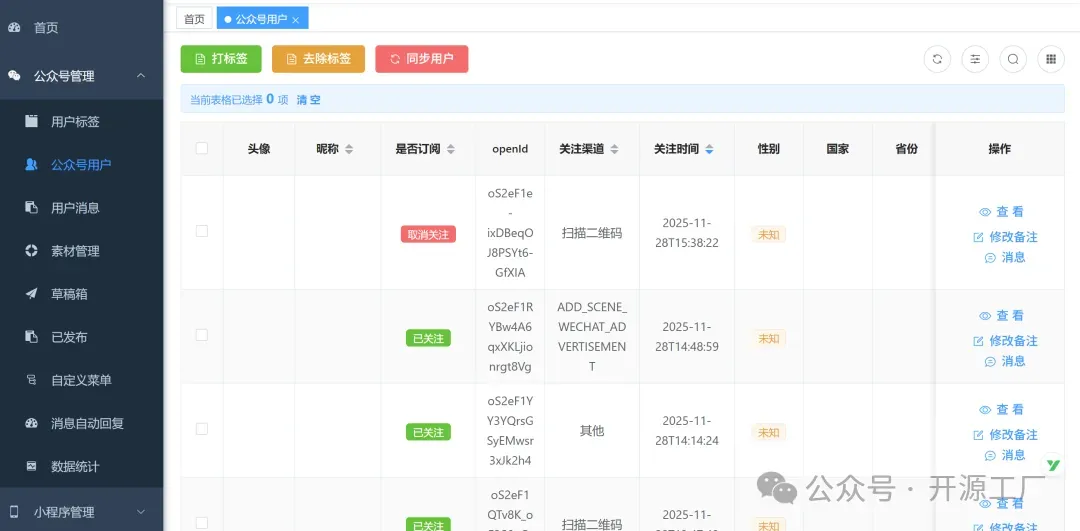Click the 未知 gender tag in the 14:14:24 row
Screen dimensions: 1080x531
tap(768, 433)
